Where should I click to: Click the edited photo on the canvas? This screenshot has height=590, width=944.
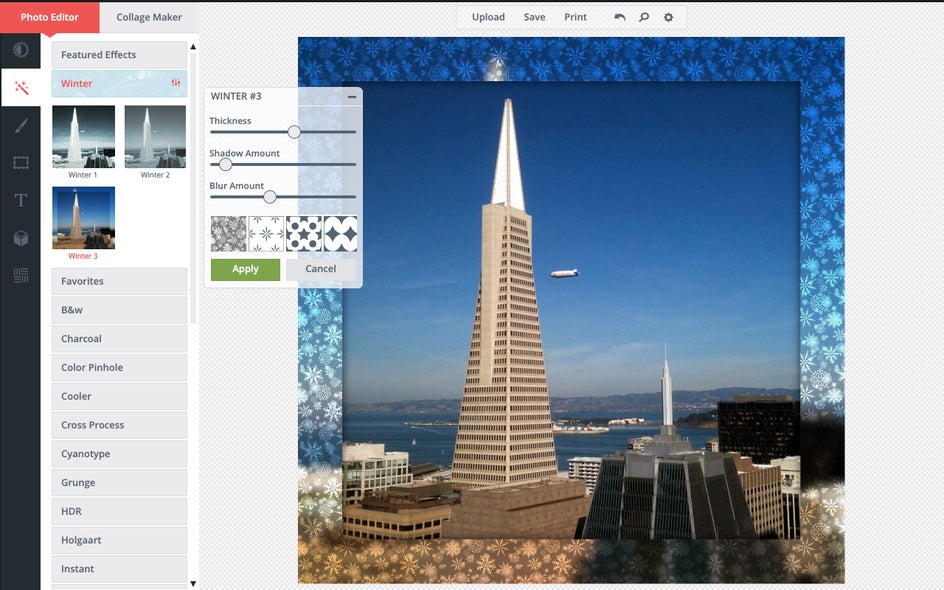tap(571, 310)
